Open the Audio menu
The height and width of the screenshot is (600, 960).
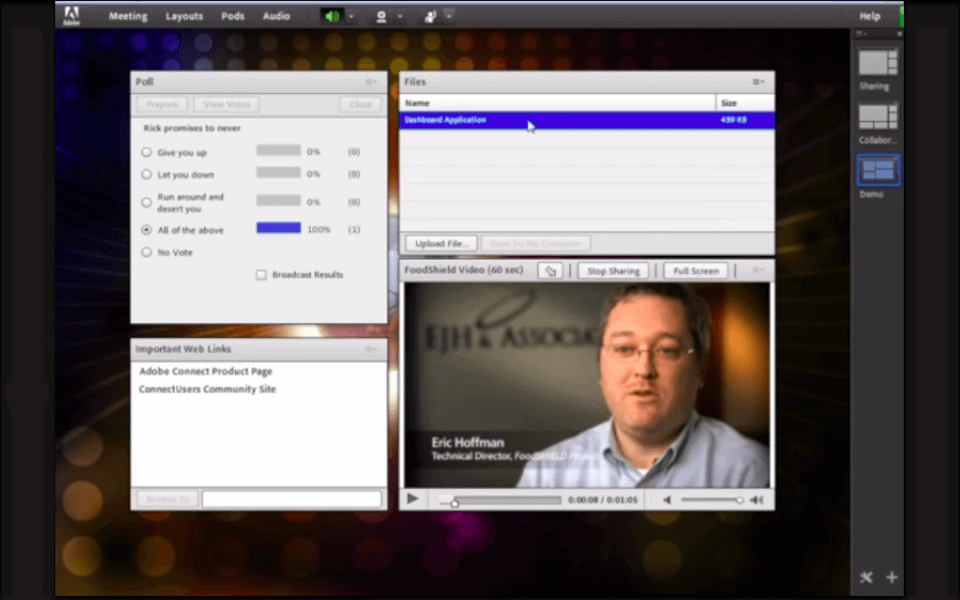click(x=276, y=17)
